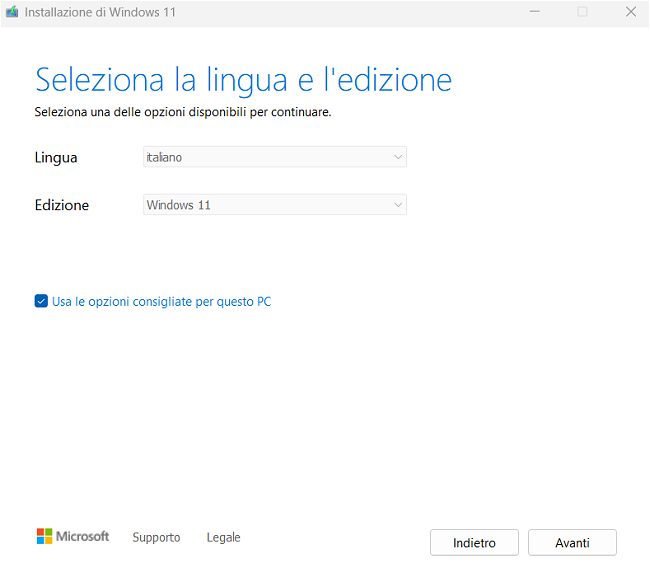Viewport: 650px width, 577px height.
Task: Click the disabled maximize button in title bar
Action: [x=582, y=12]
